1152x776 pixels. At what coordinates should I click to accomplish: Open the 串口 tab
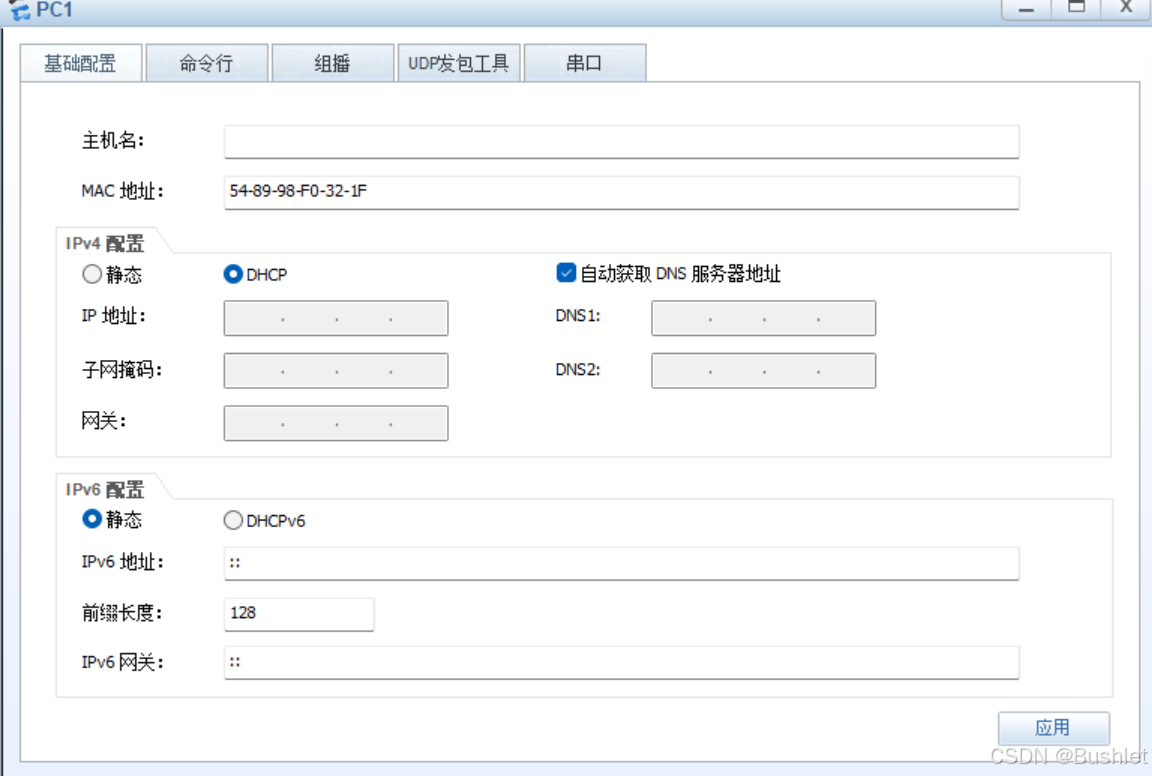[x=585, y=63]
